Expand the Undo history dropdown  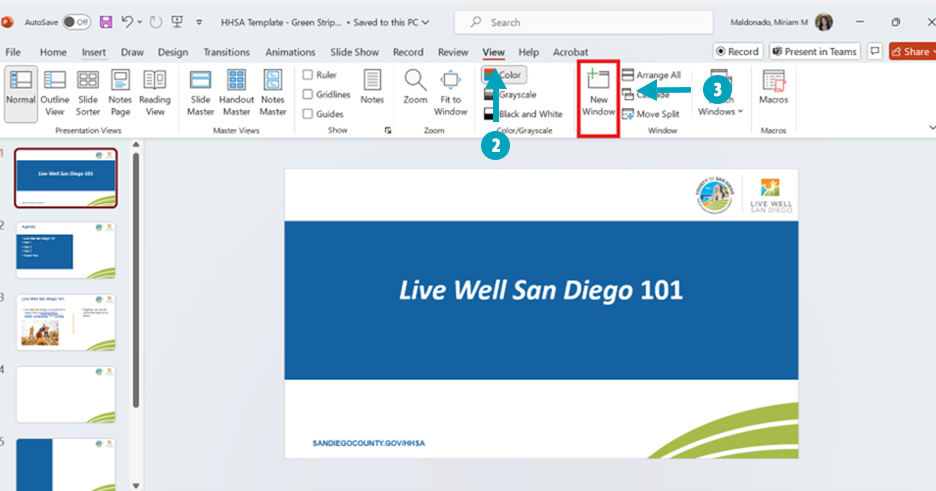click(x=140, y=22)
